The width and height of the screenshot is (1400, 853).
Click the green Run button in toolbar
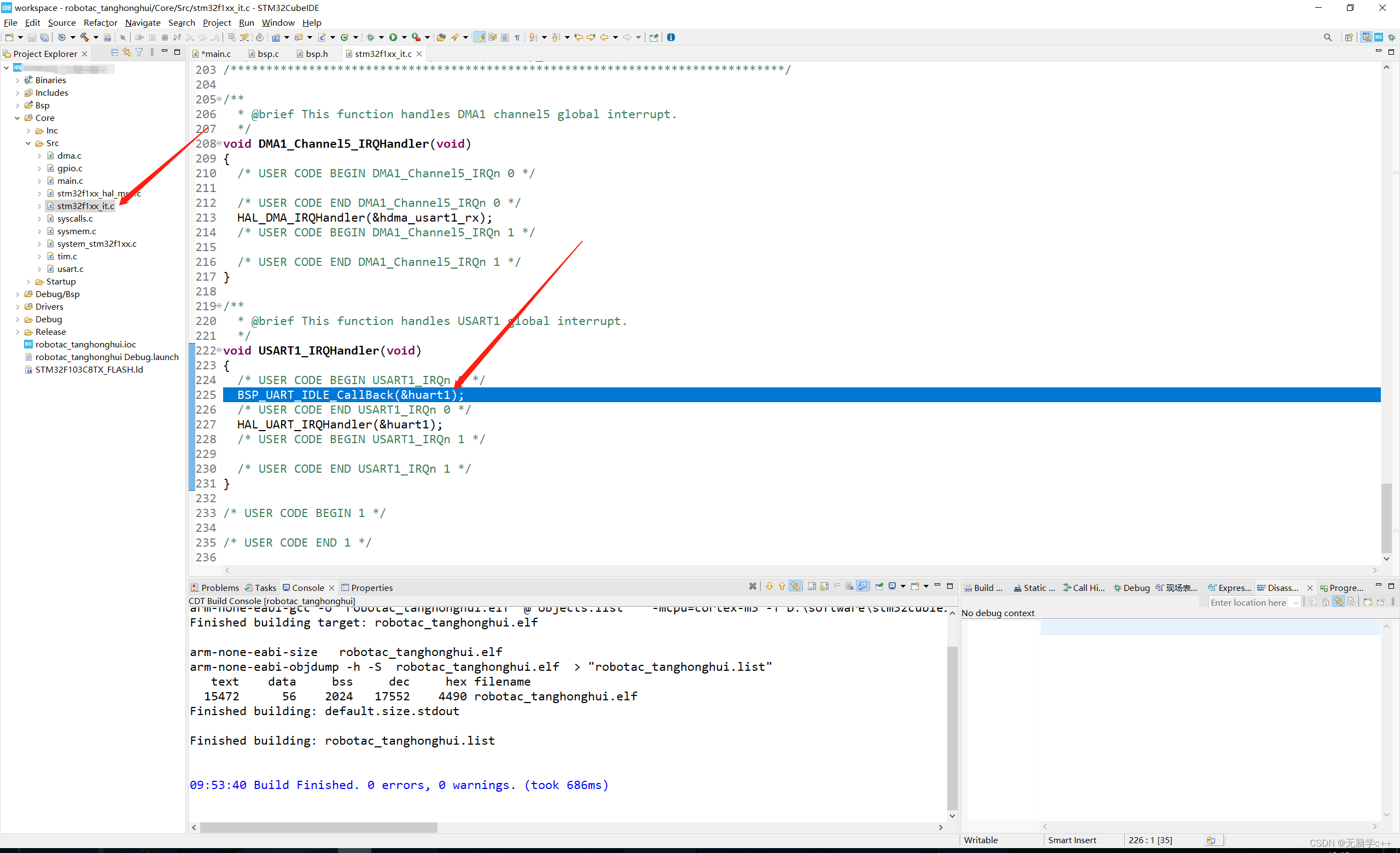tap(393, 38)
